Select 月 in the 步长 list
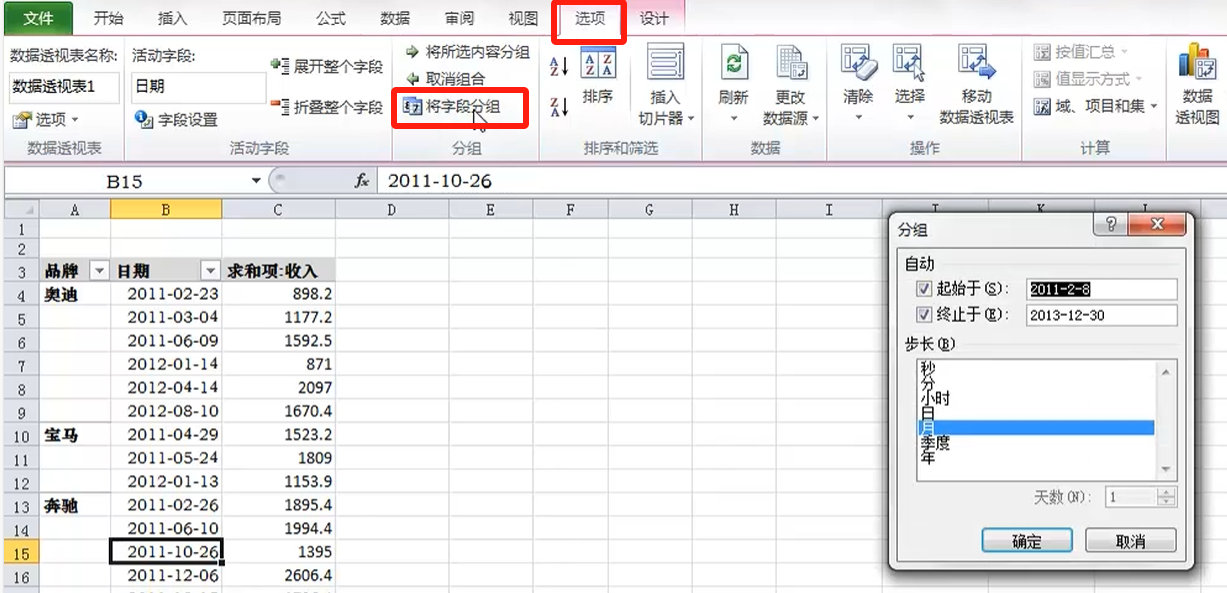The image size is (1227, 593). (x=1036, y=427)
